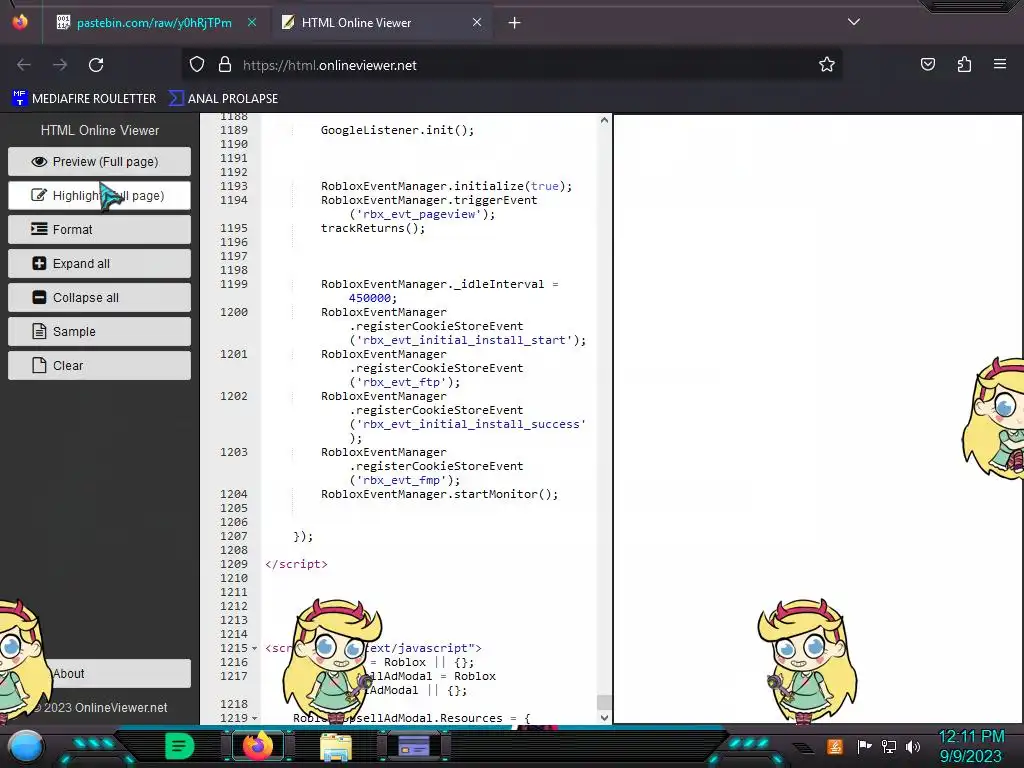The height and width of the screenshot is (768, 1024).
Task: Open the tracking protection shield
Action: [x=197, y=65]
